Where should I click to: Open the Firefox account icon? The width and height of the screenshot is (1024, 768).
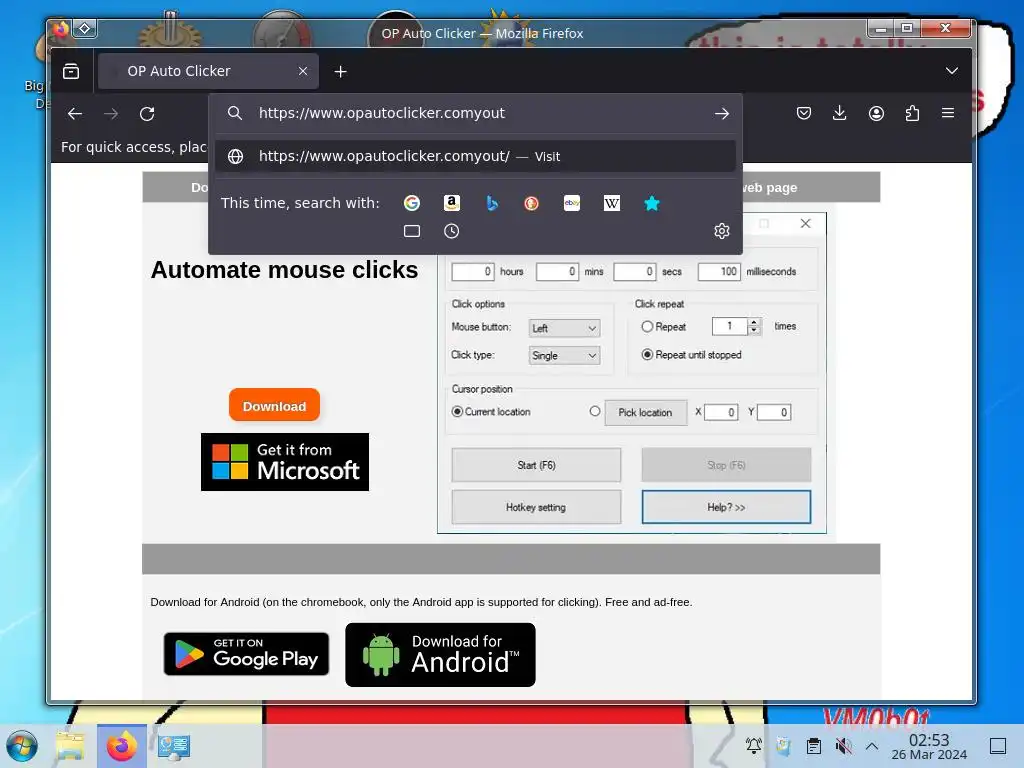876,114
